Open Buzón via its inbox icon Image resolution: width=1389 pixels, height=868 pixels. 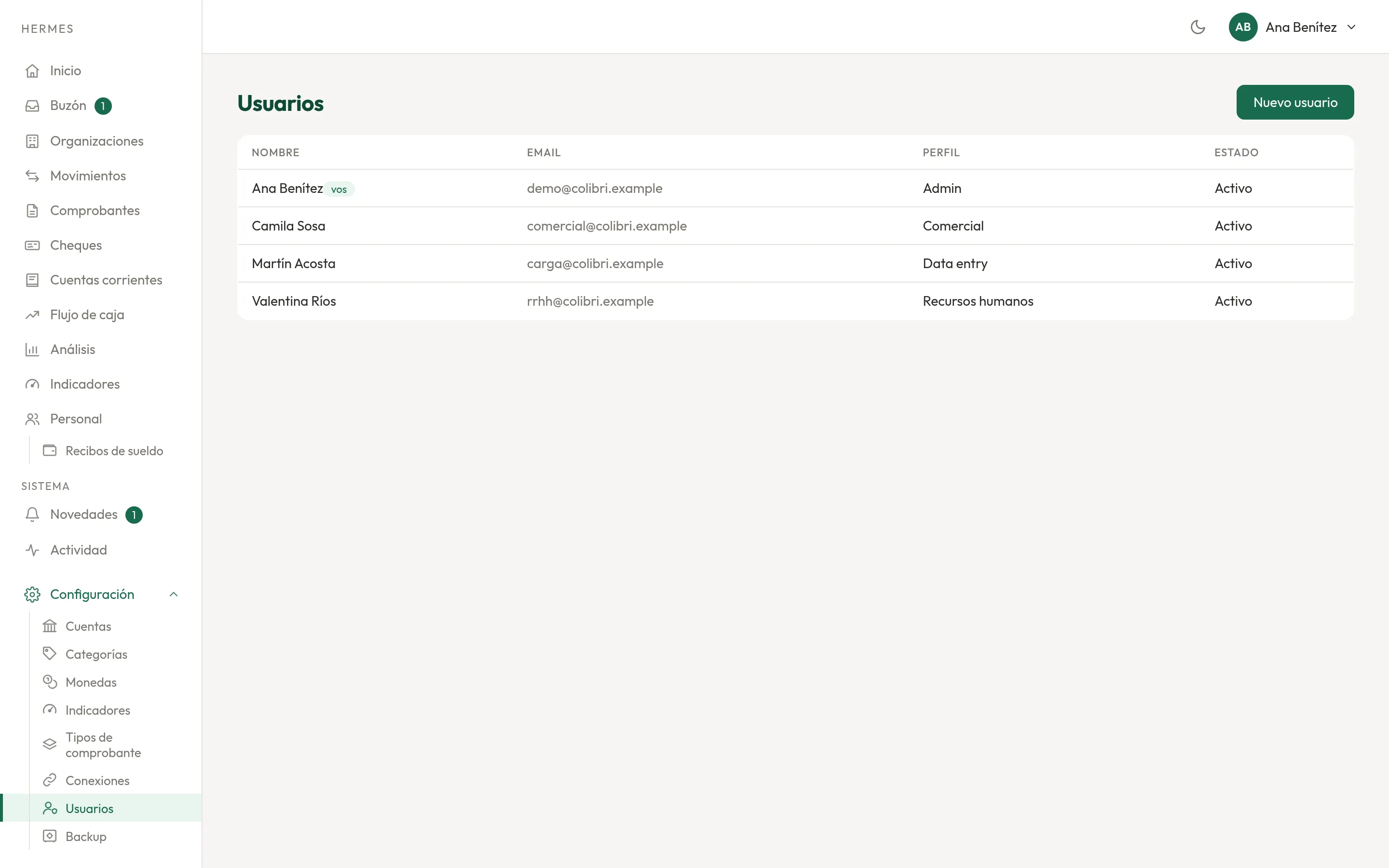coord(32,106)
